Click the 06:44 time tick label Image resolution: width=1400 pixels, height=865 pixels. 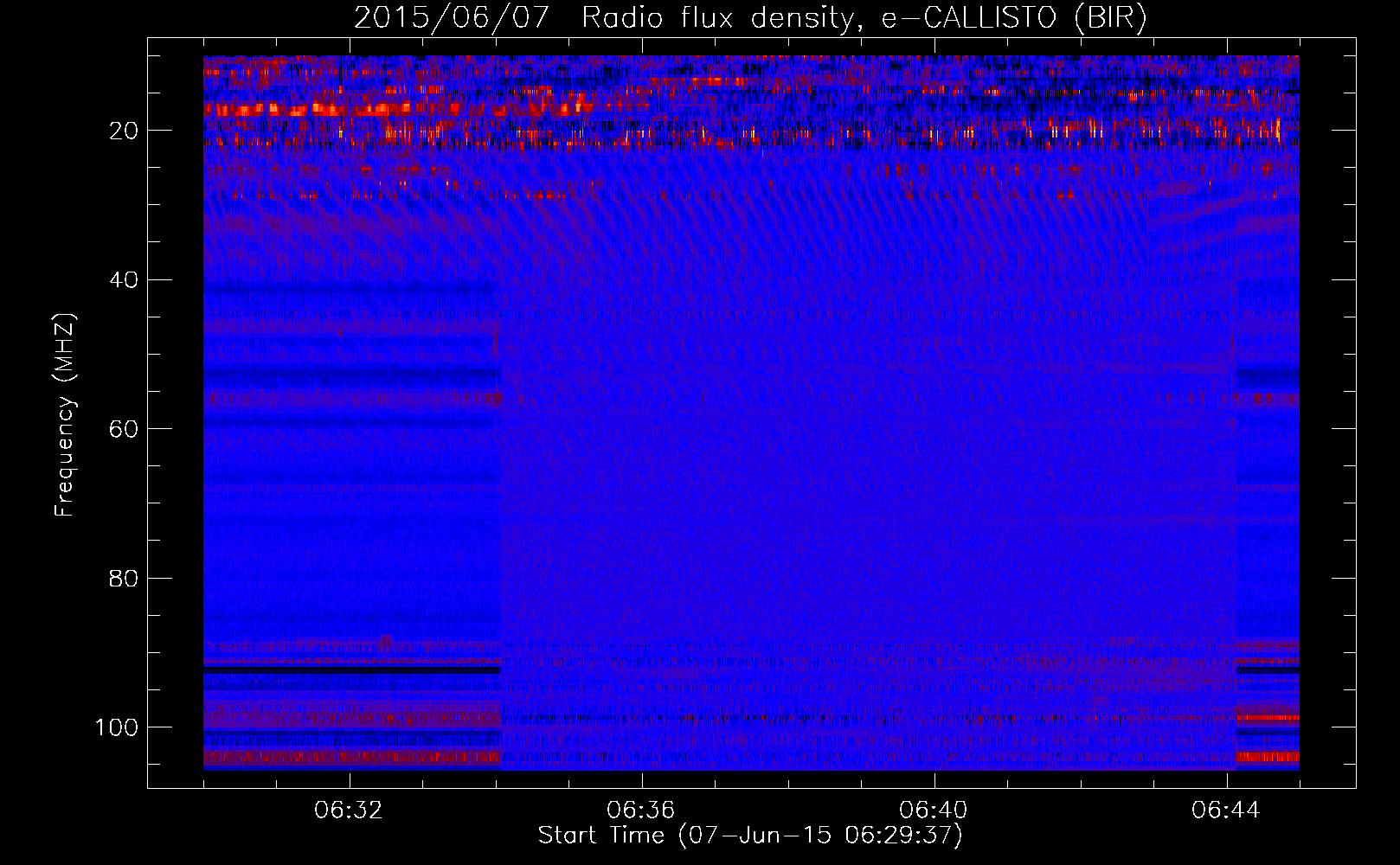pos(1226,811)
